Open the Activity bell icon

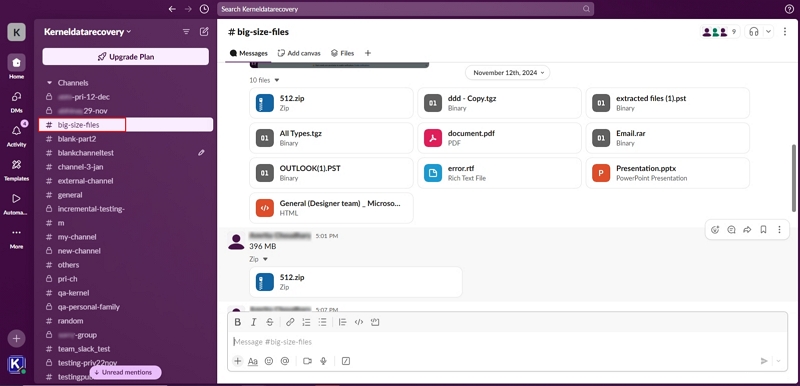point(16,135)
